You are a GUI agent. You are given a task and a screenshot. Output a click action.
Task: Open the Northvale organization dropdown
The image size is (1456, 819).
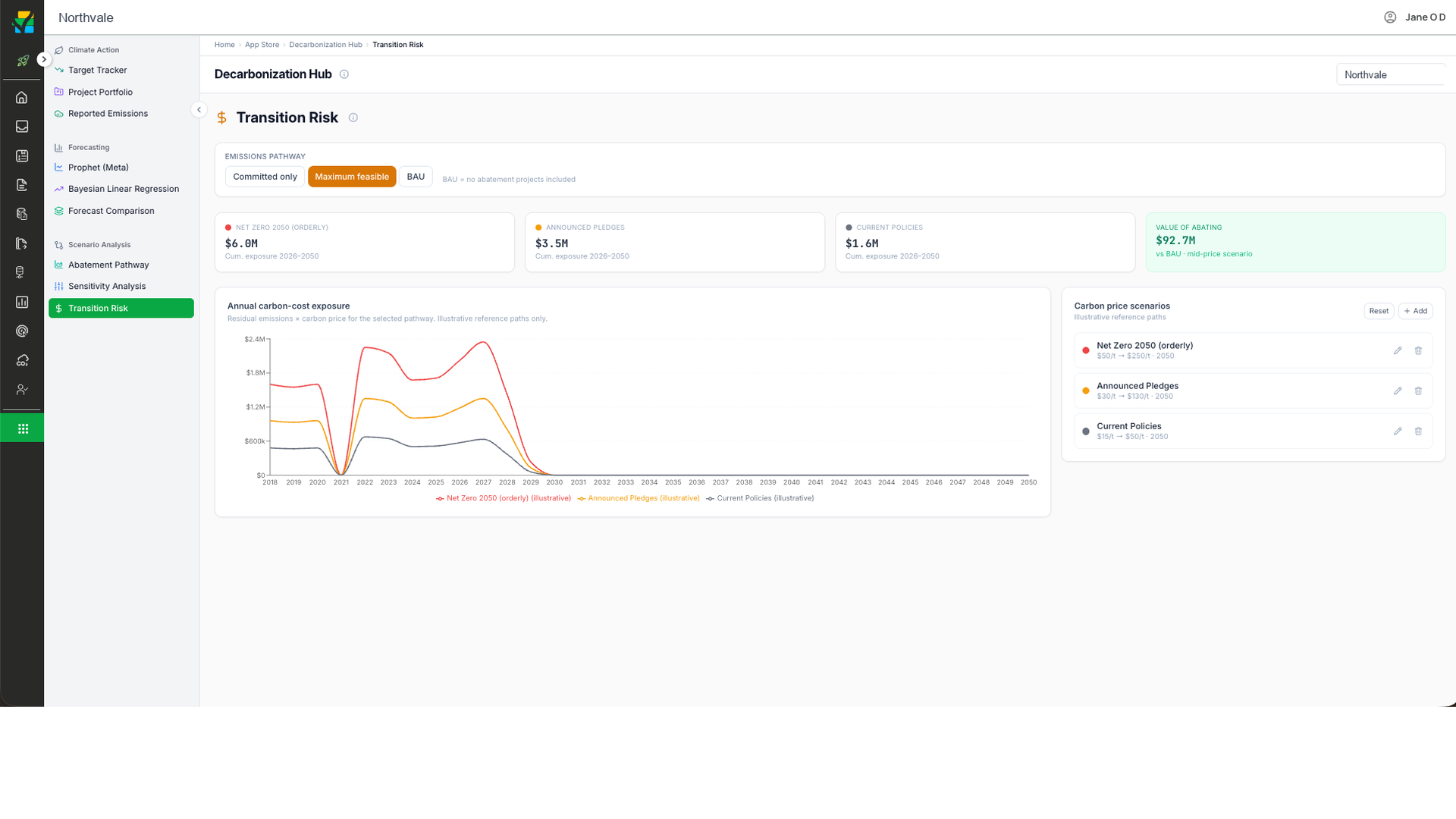tap(1391, 74)
